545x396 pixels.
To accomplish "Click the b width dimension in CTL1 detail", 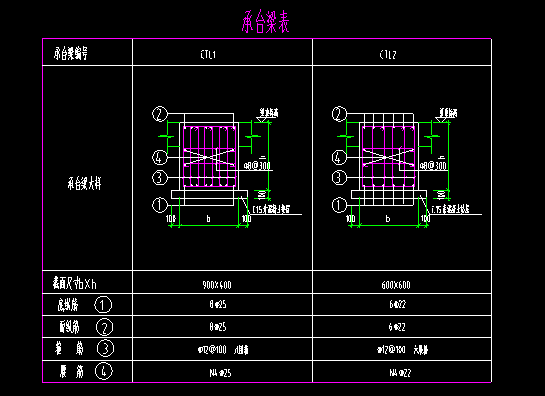I will point(209,219).
